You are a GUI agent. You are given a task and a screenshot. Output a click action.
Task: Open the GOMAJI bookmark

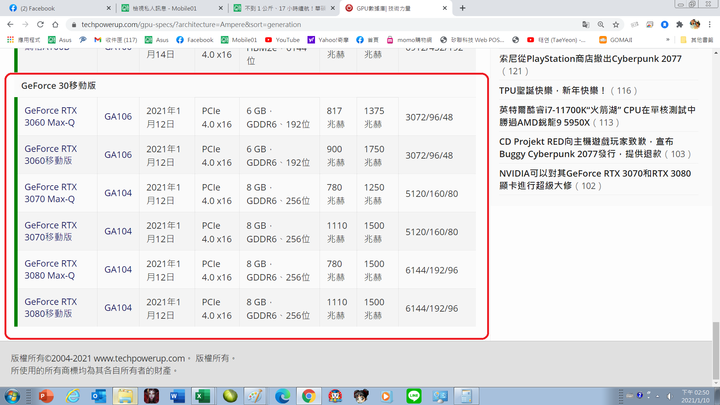[x=616, y=40]
